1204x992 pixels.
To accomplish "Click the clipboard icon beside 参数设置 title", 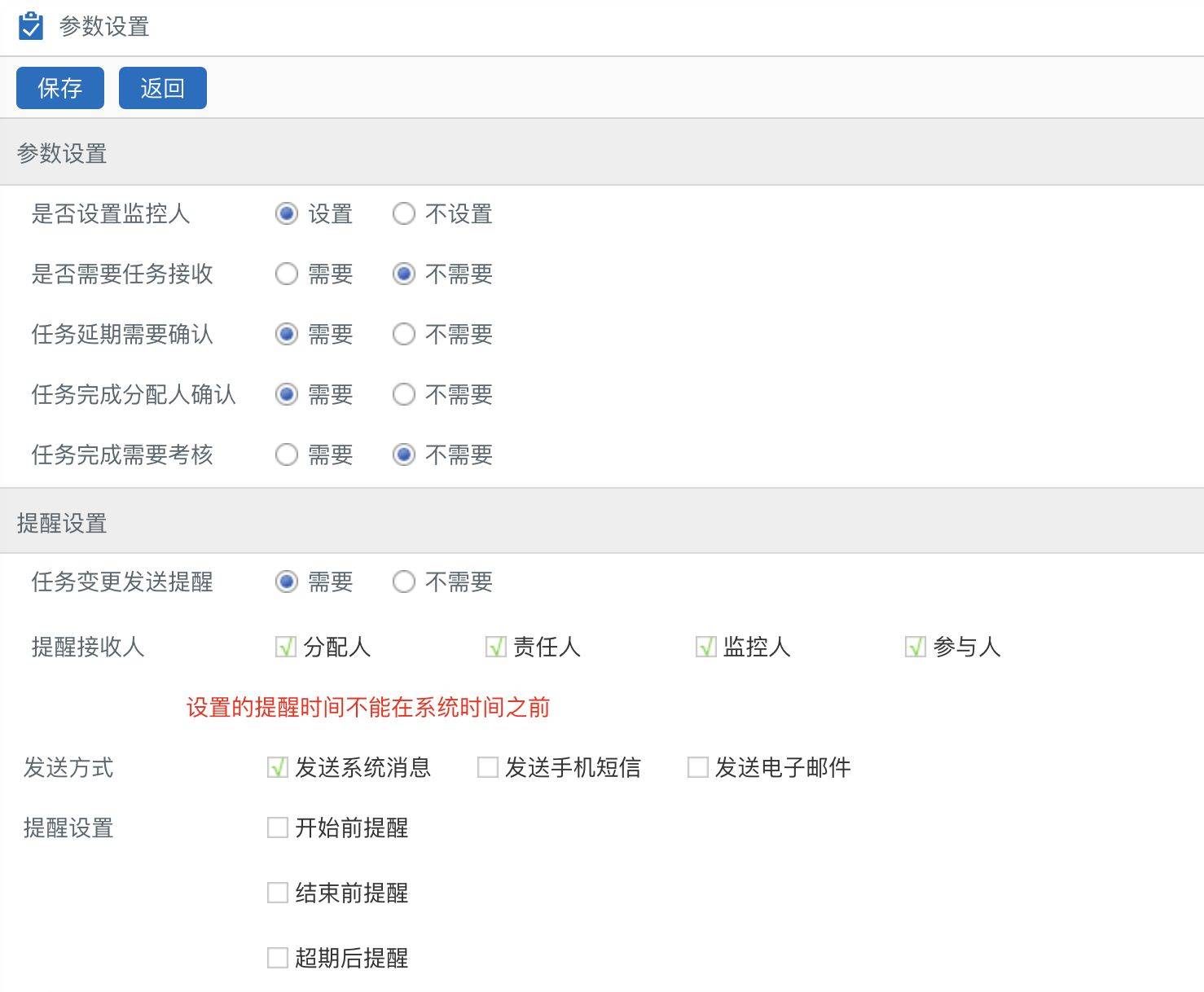I will click(30, 26).
